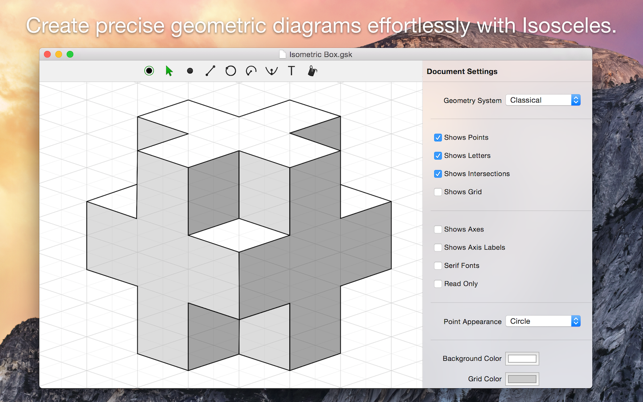Image resolution: width=643 pixels, height=402 pixels.
Task: Disable the Shows Intersections option
Action: (x=438, y=174)
